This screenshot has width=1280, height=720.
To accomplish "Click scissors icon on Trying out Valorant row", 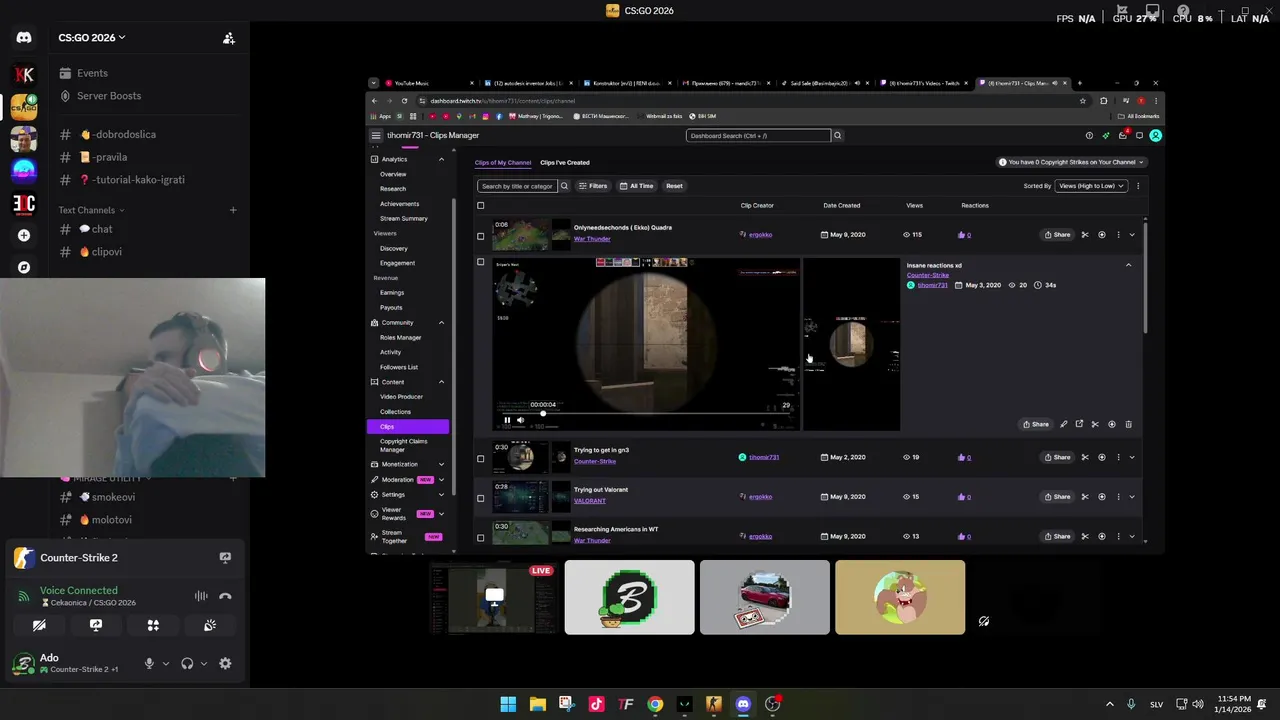I will coord(1085,497).
